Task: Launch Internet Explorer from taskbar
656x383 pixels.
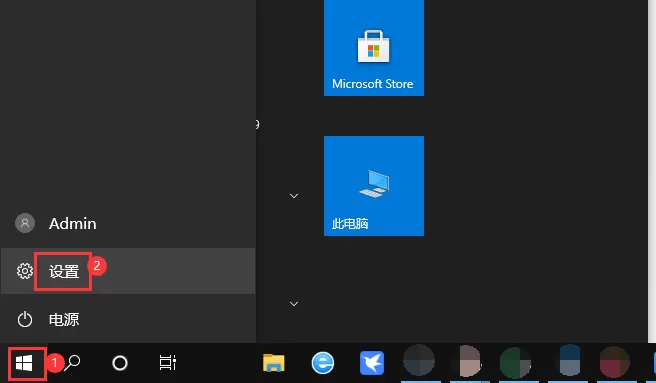Action: (323, 363)
